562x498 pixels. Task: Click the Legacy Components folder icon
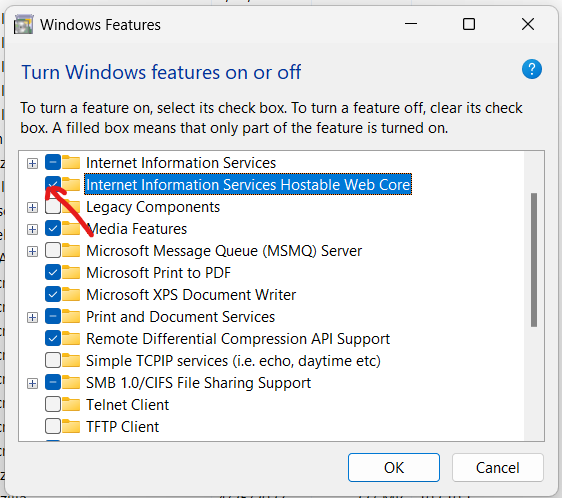pyautogui.click(x=72, y=207)
